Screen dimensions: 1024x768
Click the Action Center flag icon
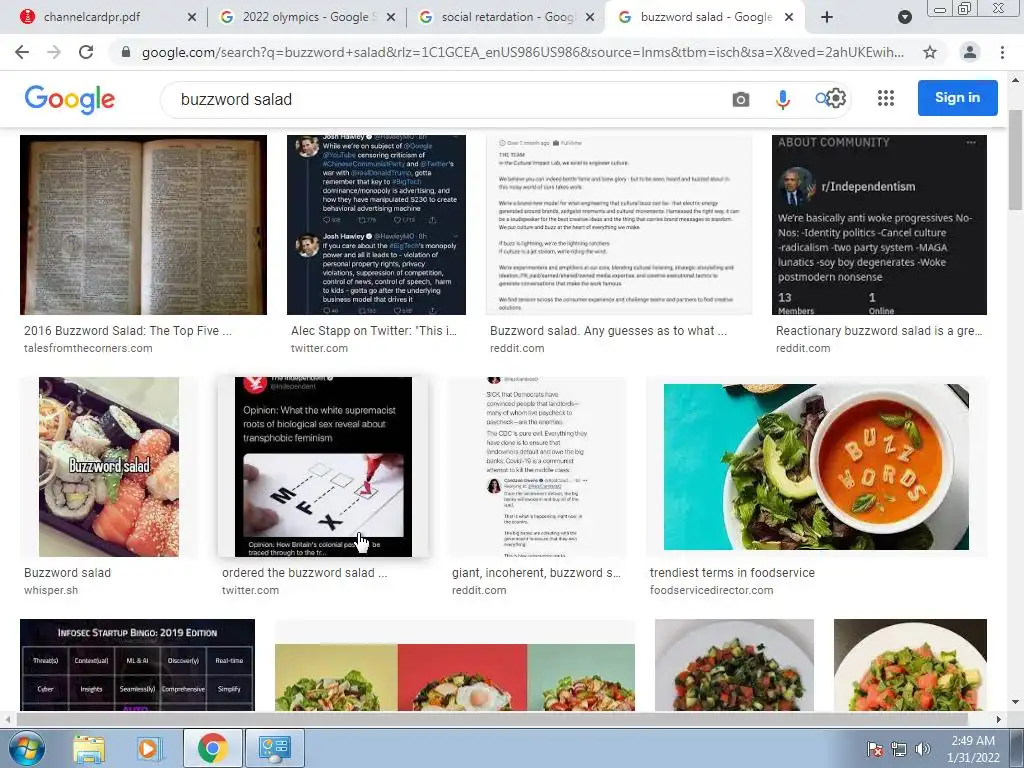click(874, 749)
